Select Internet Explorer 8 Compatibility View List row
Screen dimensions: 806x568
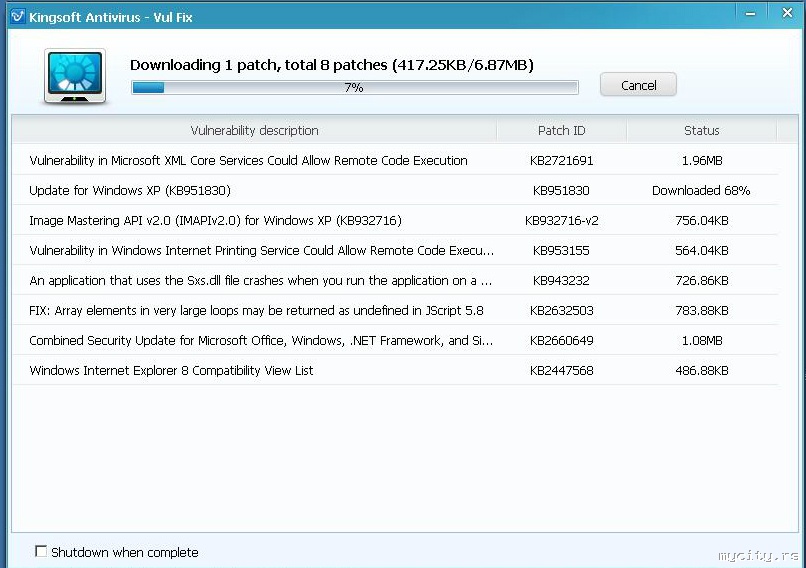tap(395, 370)
